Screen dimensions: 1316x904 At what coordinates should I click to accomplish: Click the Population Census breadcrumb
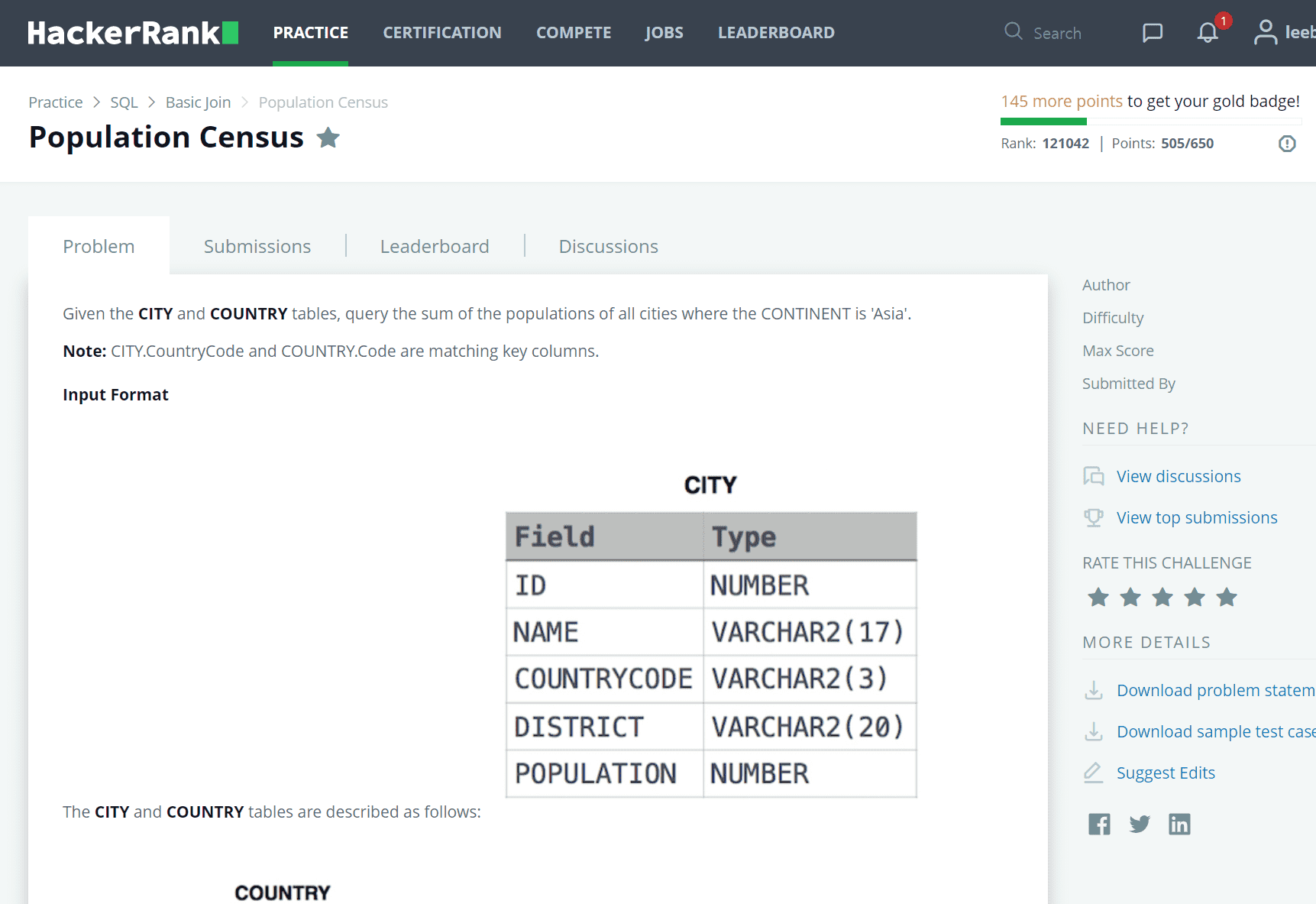click(323, 102)
